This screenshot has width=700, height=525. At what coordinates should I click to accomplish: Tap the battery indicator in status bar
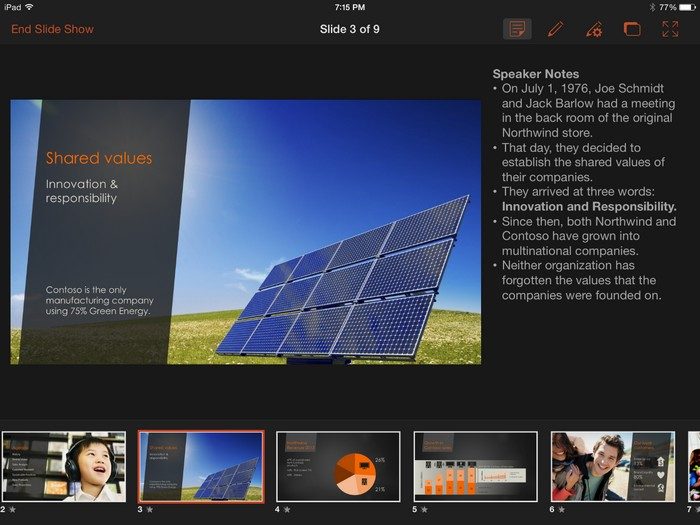tap(687, 7)
